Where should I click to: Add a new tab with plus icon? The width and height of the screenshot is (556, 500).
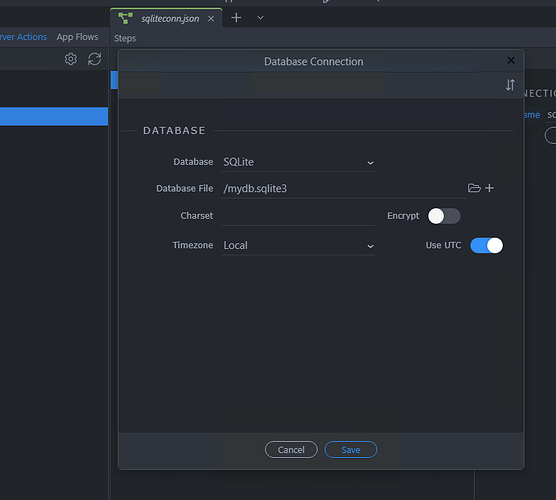236,18
